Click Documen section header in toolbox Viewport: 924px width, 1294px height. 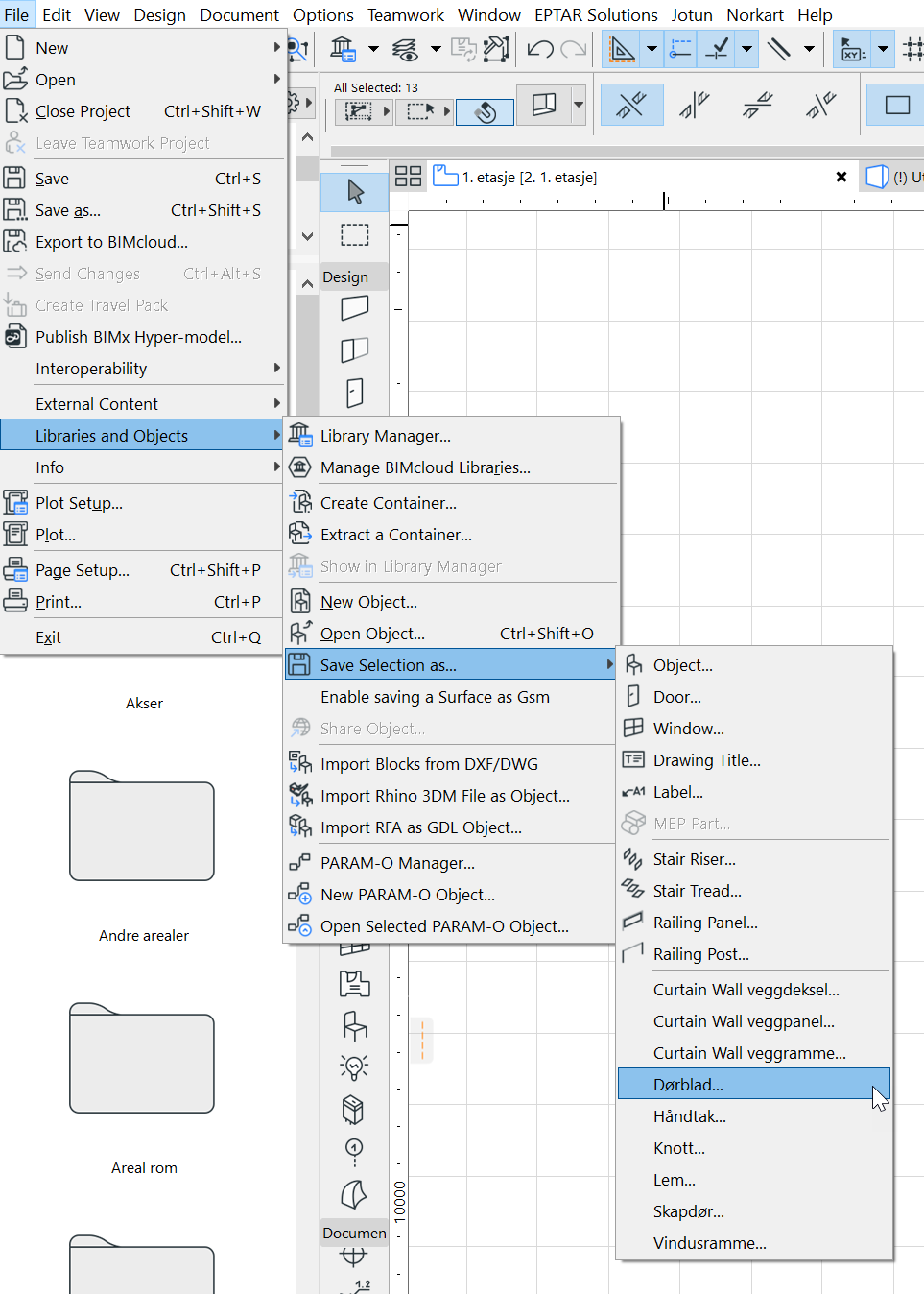pos(354,1233)
